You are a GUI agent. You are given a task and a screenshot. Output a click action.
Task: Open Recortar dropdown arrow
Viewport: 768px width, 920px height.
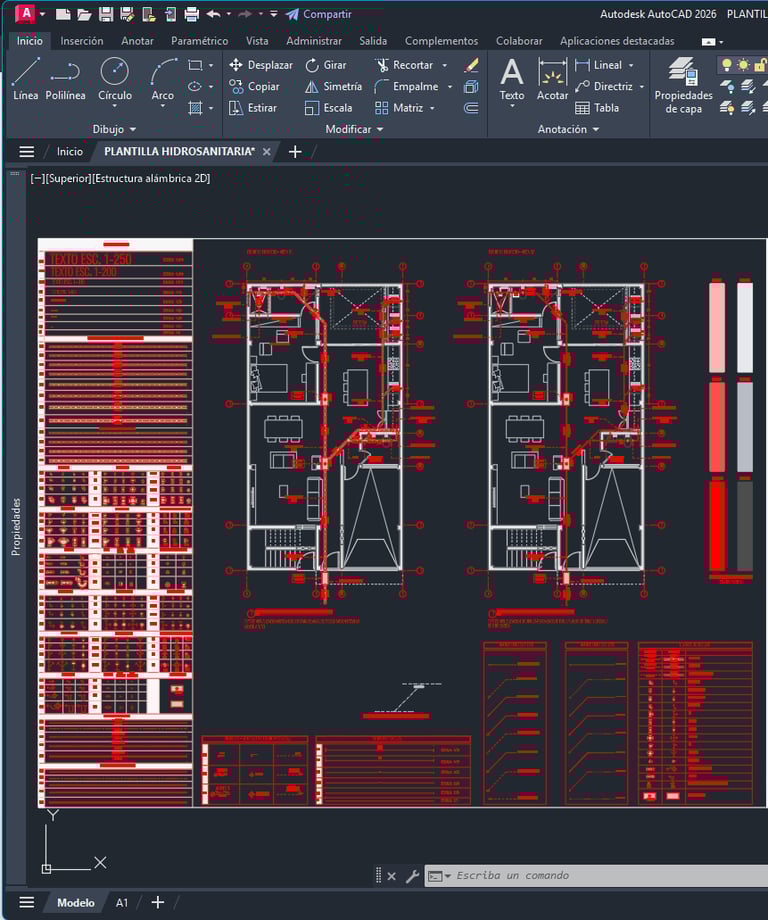tap(444, 65)
